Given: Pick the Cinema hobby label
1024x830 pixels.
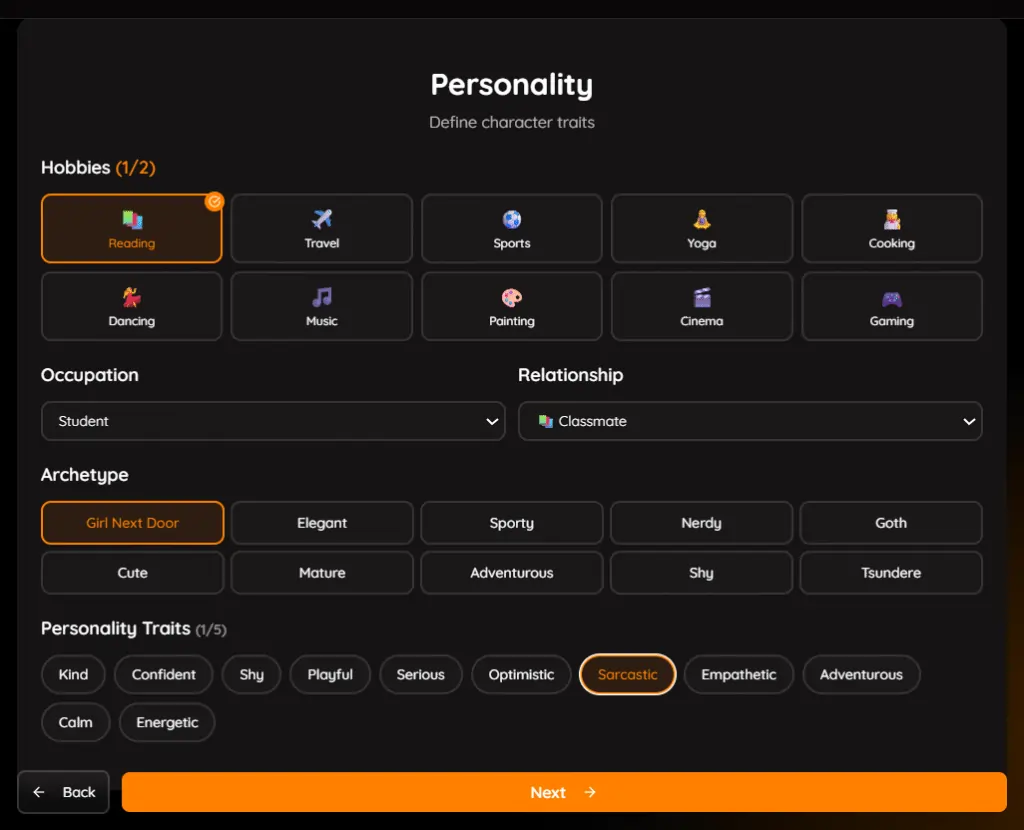Looking at the screenshot, I should (701, 321).
